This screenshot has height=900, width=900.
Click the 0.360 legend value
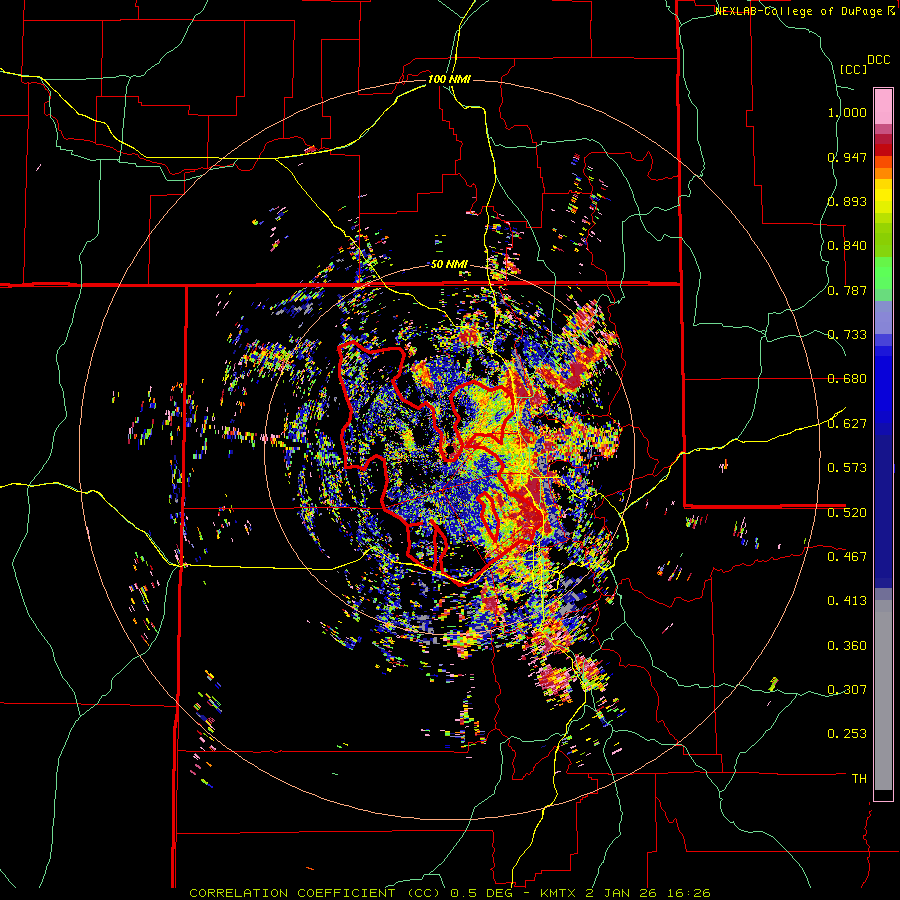pos(847,646)
